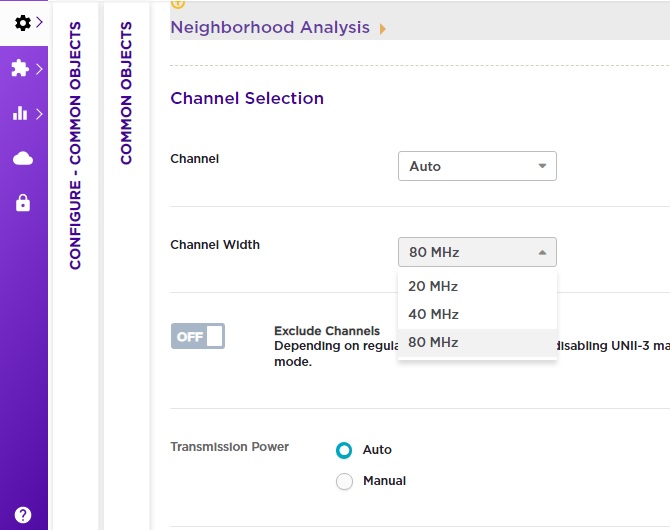Switch to Configure - Common Objects vertical tab
The height and width of the screenshot is (530, 670).
(x=75, y=147)
